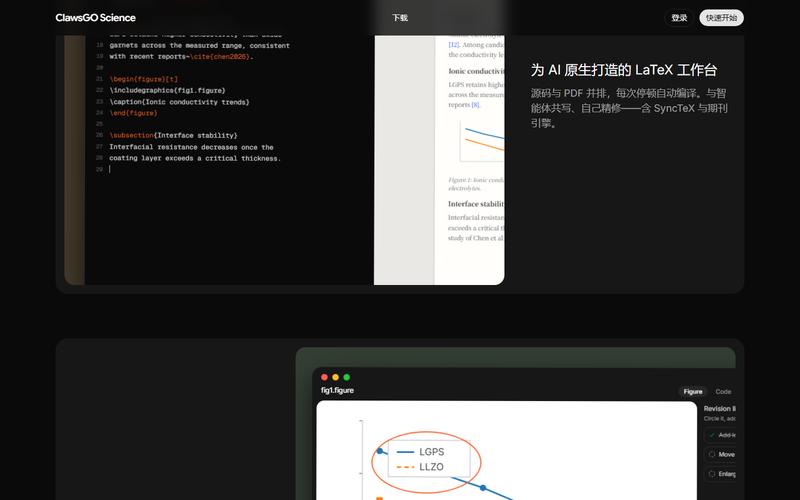The height and width of the screenshot is (500, 800).
Task: Click the fig1.figure file title
Action: [x=337, y=390]
